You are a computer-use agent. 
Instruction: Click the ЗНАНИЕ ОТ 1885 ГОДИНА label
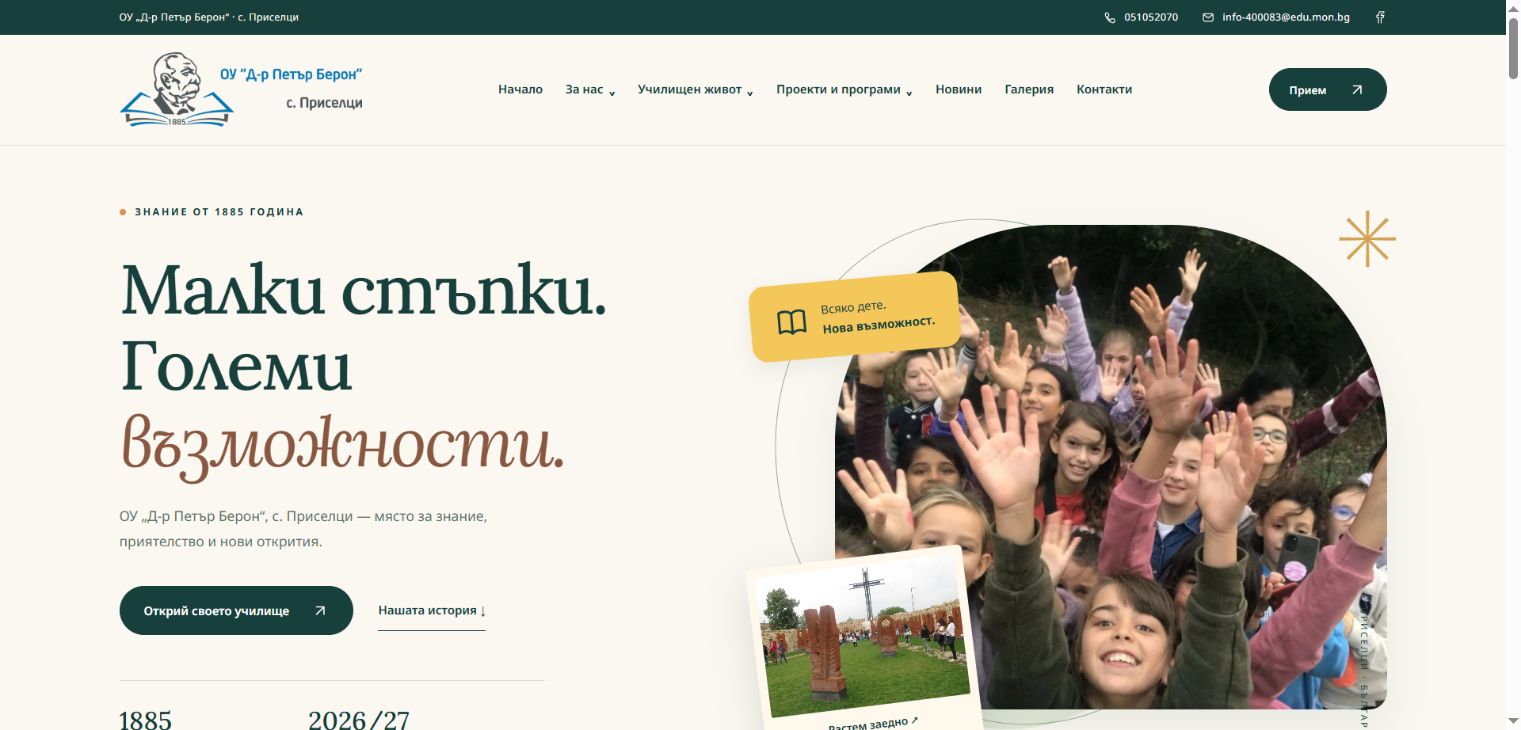click(219, 212)
